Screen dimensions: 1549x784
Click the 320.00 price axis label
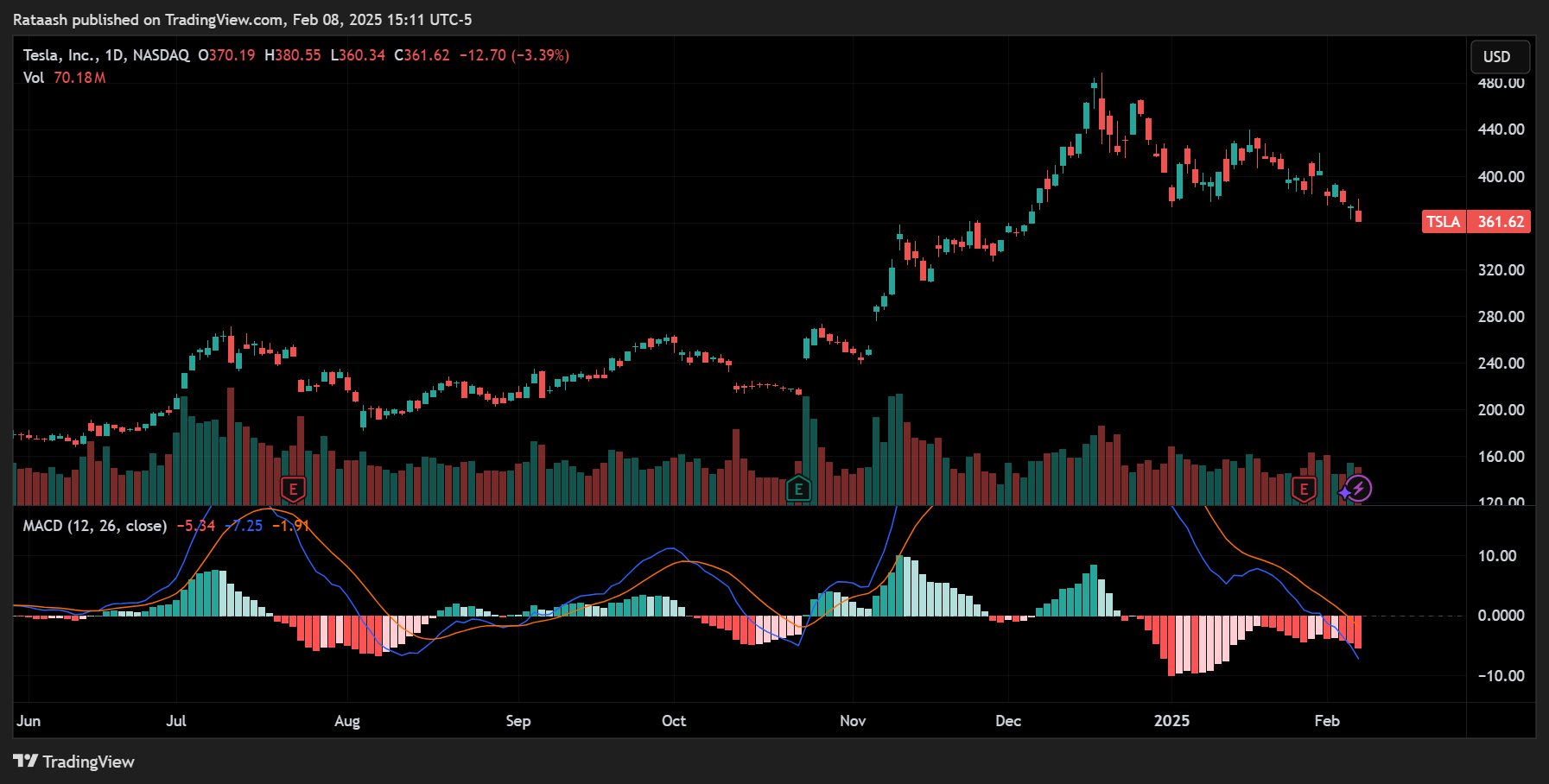pyautogui.click(x=1501, y=270)
